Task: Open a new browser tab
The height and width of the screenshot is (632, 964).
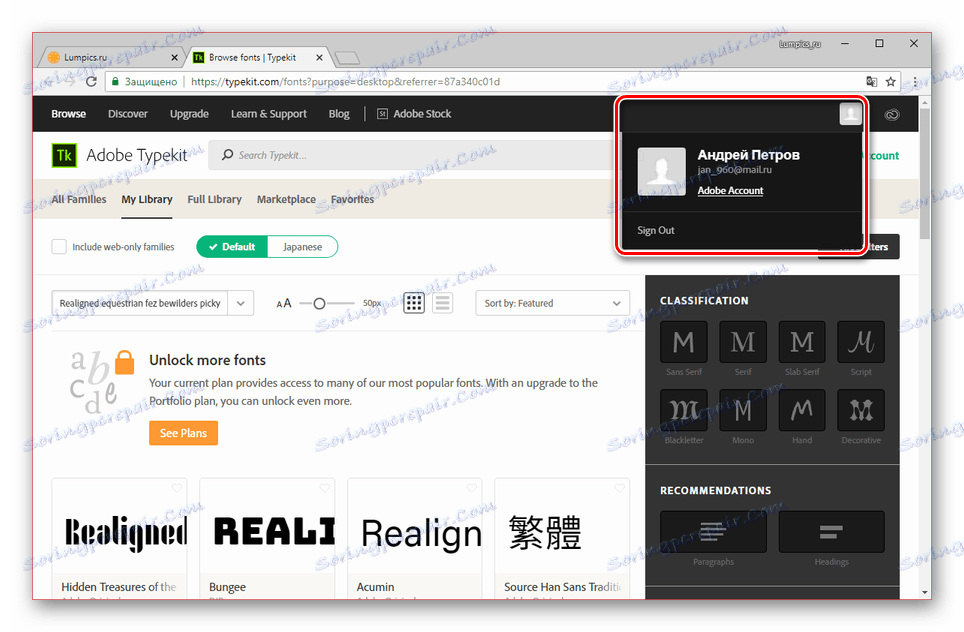Action: [x=347, y=58]
